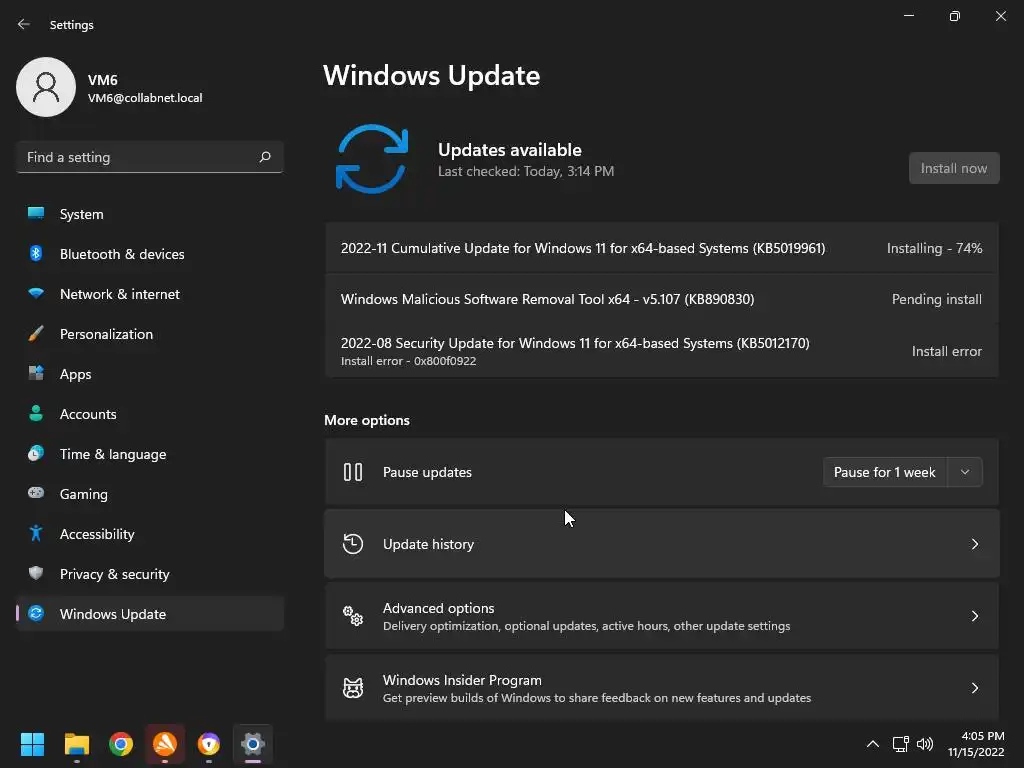This screenshot has height=768, width=1024.
Task: Click the Install now button
Action: pyautogui.click(x=953, y=168)
